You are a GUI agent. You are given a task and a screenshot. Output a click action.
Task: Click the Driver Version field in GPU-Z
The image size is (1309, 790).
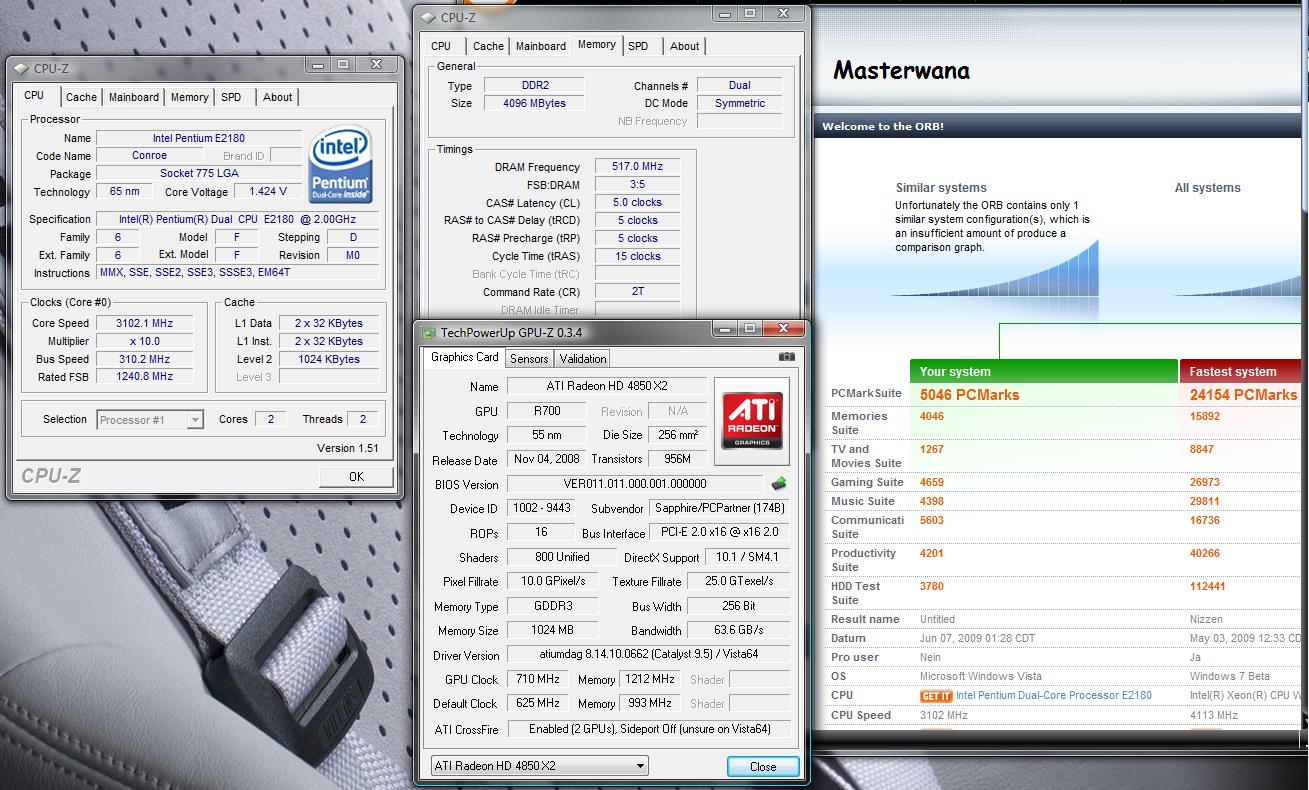(x=649, y=655)
